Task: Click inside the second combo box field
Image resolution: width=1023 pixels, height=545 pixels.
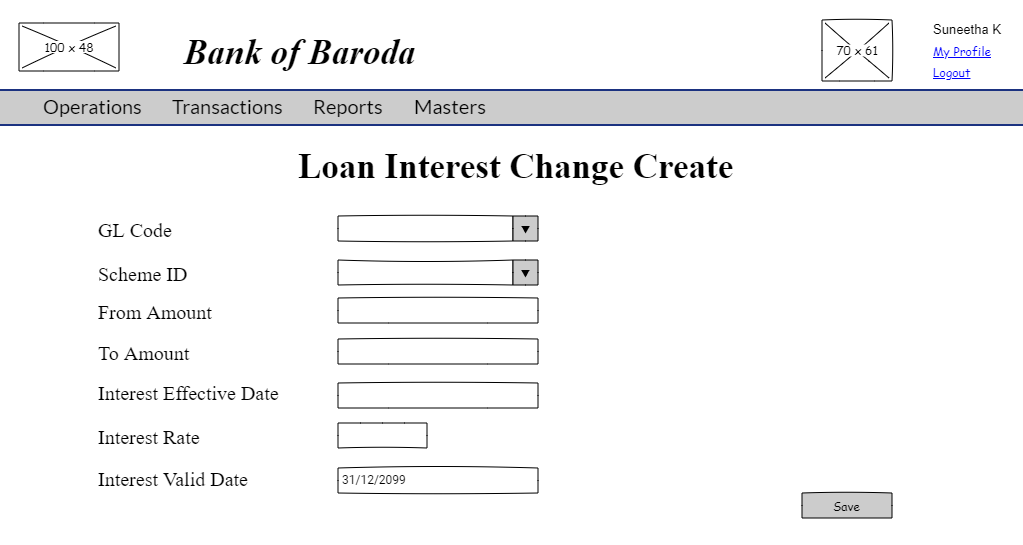Action: click(425, 273)
